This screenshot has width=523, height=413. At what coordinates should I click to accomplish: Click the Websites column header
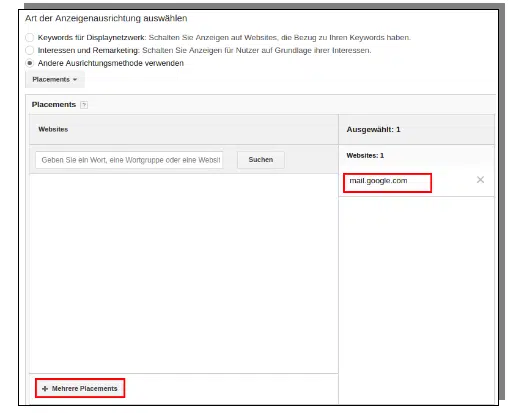[x=53, y=129]
